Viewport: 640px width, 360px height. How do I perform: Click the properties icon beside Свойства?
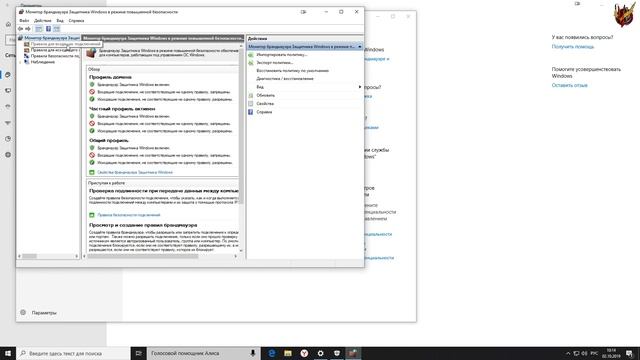coord(251,104)
